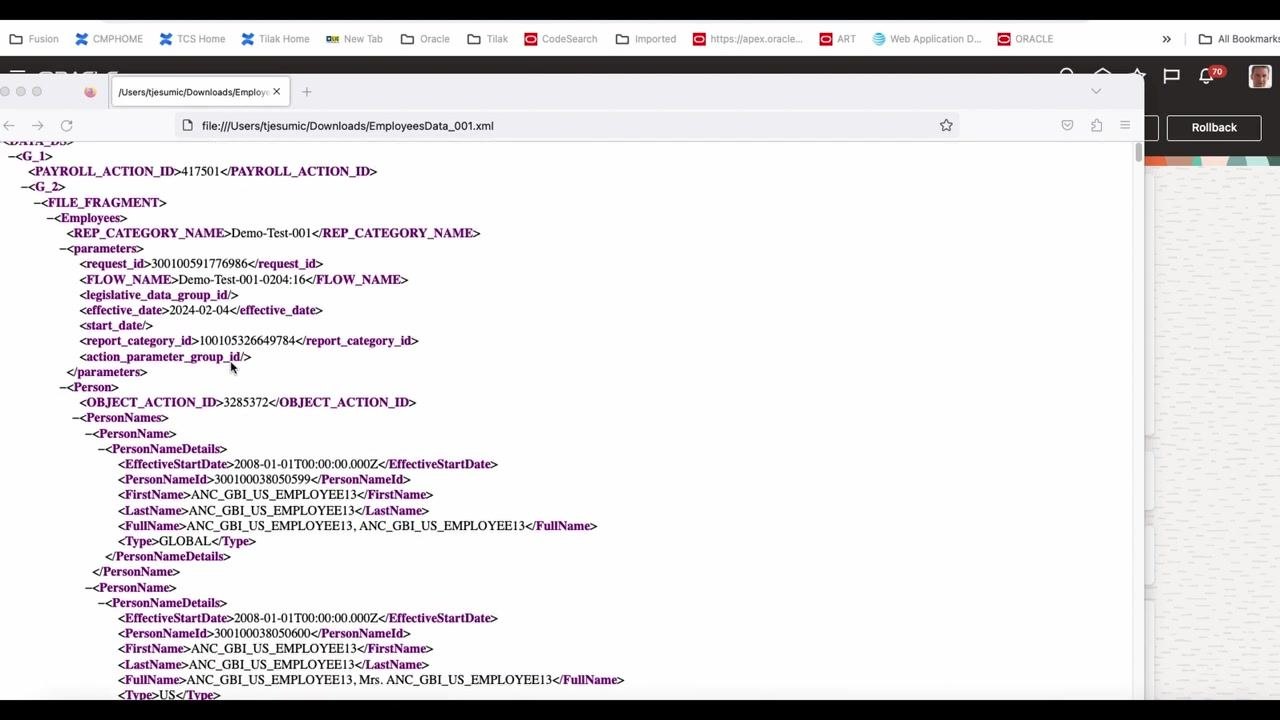
Task: Collapse the G_2 XML node
Action: pos(25,187)
